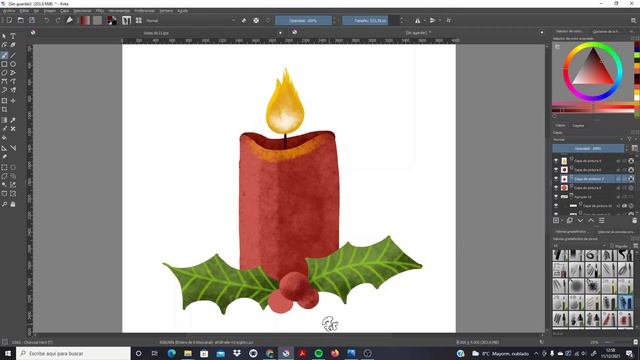
Task: Select the Move layer tool
Action: click(13, 100)
